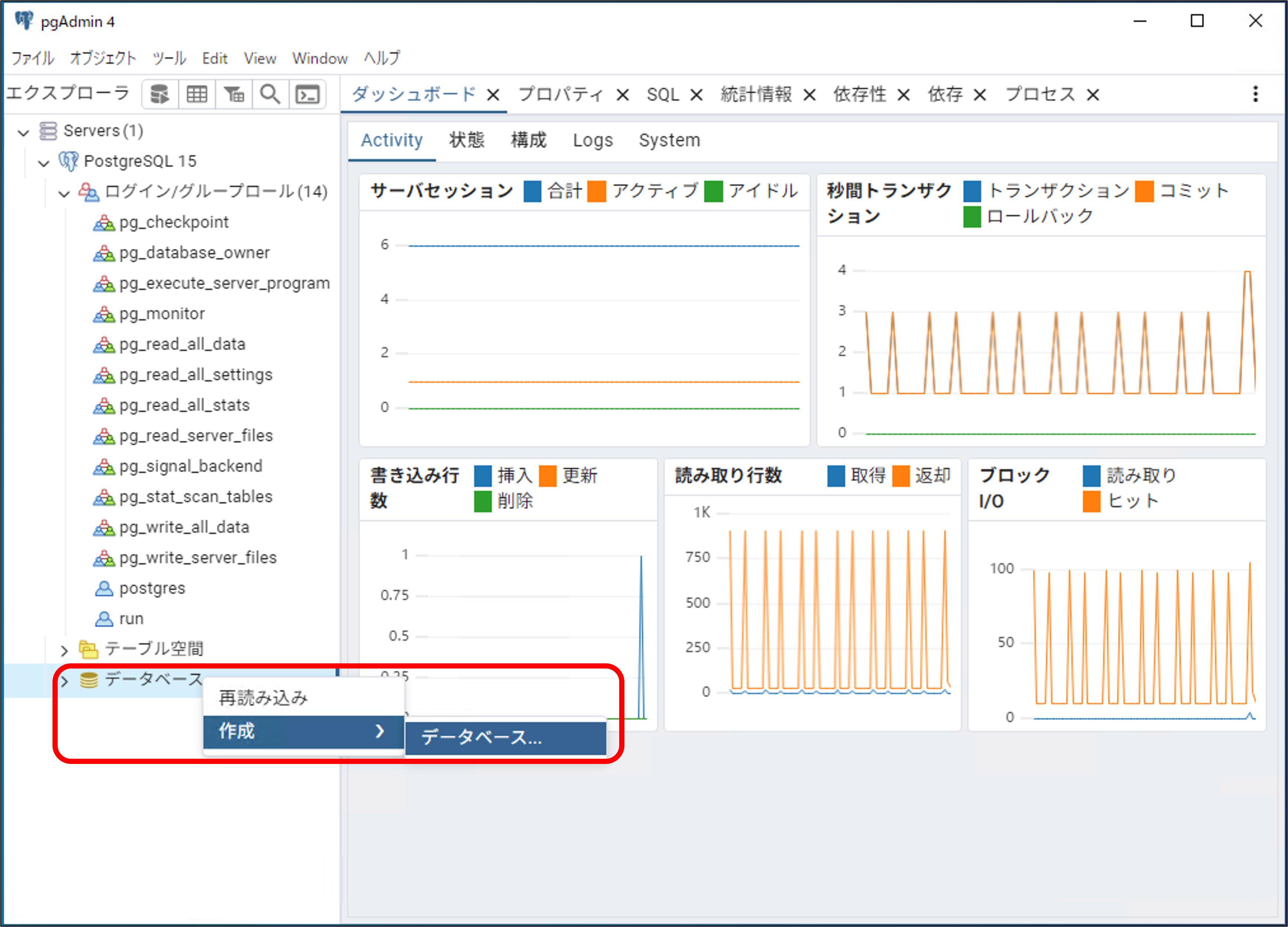This screenshot has height=927, width=1288.
Task: Click the Query Tool database icon in explorer toolbar
Action: click(x=160, y=94)
